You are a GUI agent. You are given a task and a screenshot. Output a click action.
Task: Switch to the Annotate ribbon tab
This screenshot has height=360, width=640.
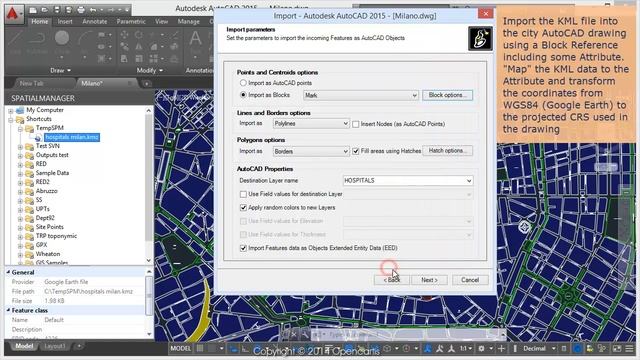[x=94, y=21]
